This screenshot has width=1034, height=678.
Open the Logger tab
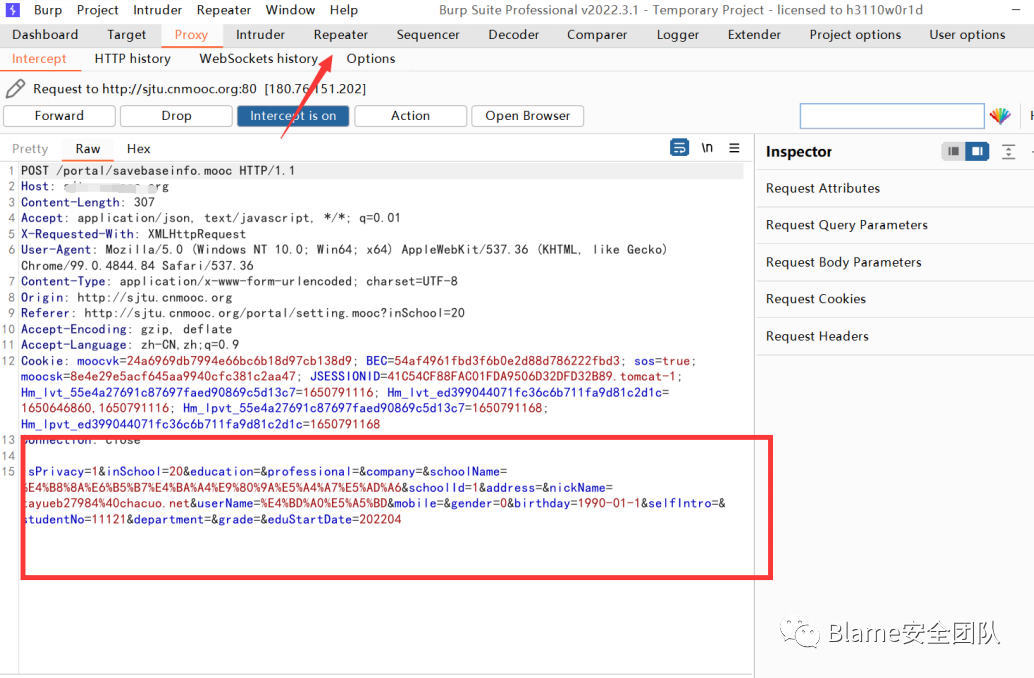pos(677,34)
